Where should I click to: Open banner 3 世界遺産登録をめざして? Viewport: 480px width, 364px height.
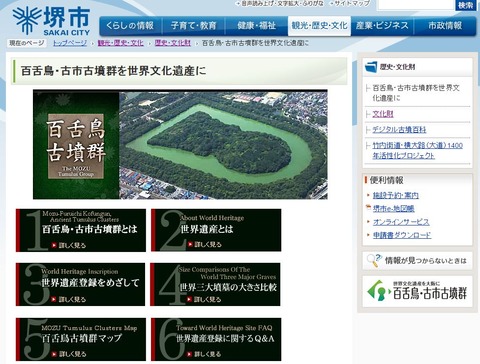80,284
